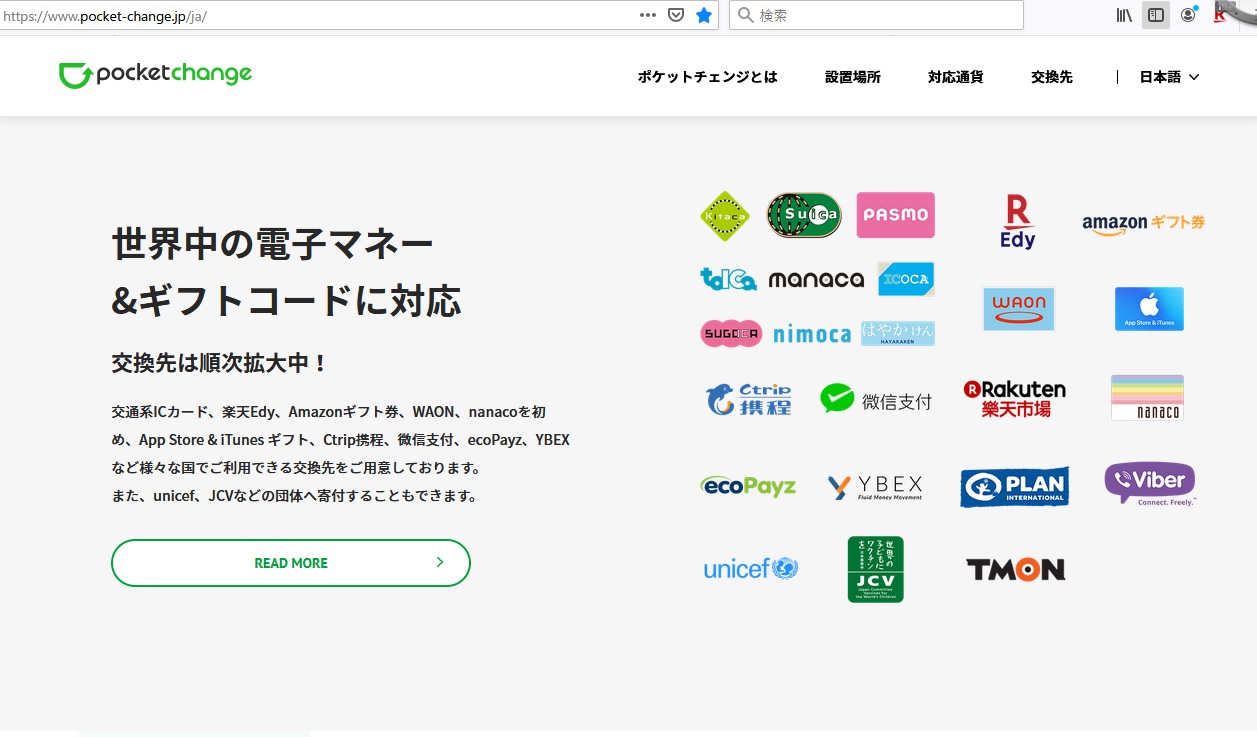Viewport: 1257px width, 737px height.
Task: Click the Suica card logo
Action: coord(804,215)
